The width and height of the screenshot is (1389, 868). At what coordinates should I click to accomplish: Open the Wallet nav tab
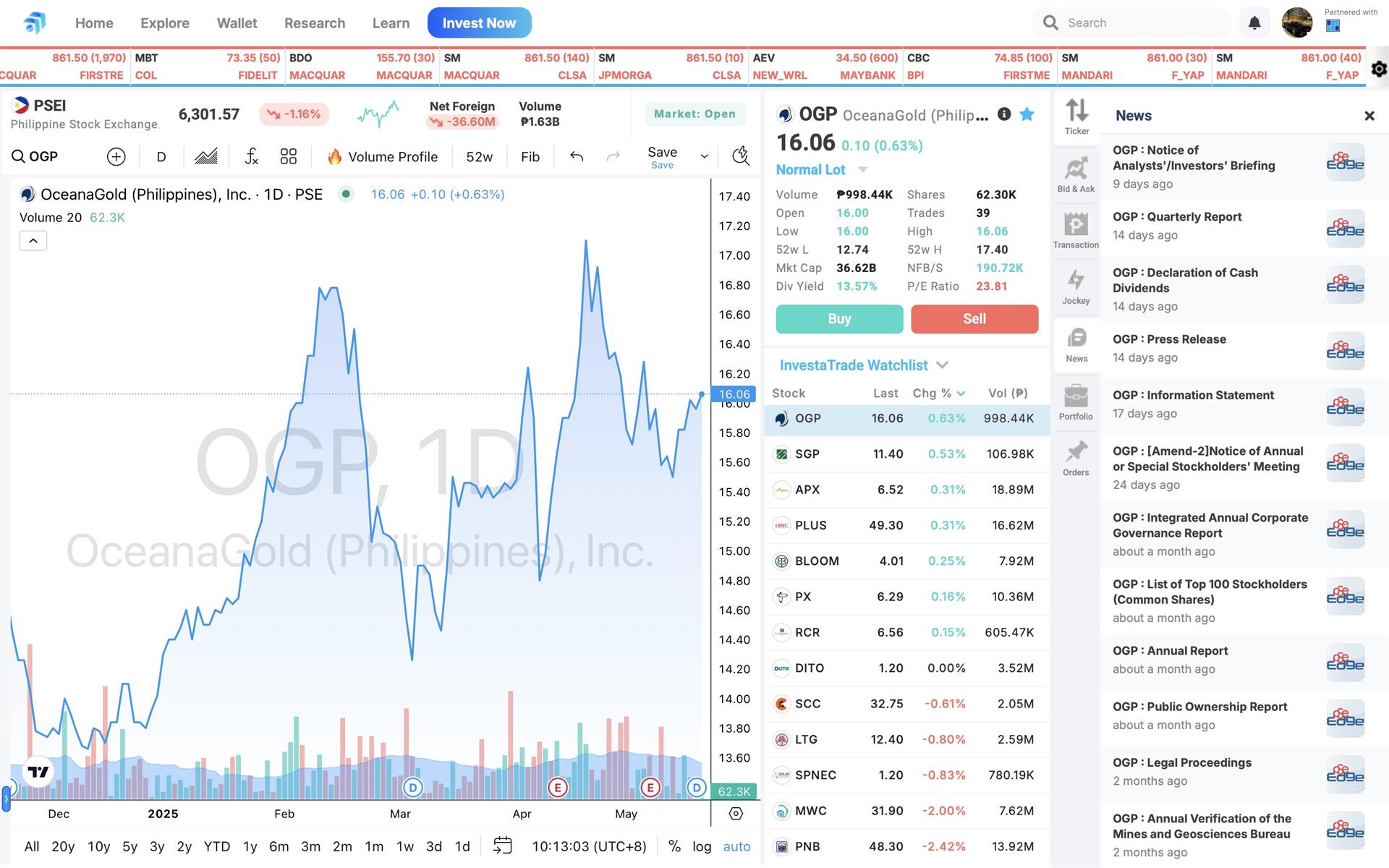click(x=237, y=23)
